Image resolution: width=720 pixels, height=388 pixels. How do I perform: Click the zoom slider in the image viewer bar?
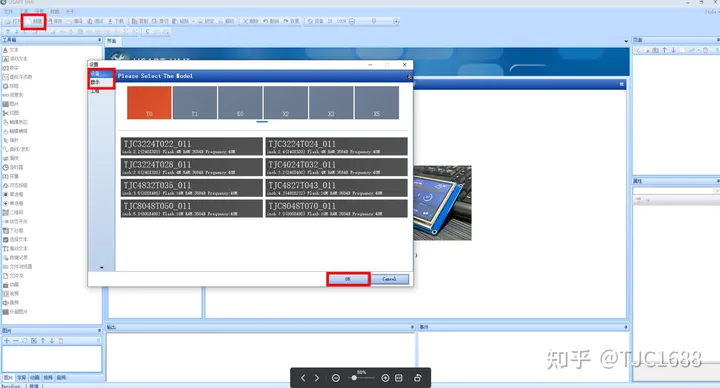tap(360, 378)
